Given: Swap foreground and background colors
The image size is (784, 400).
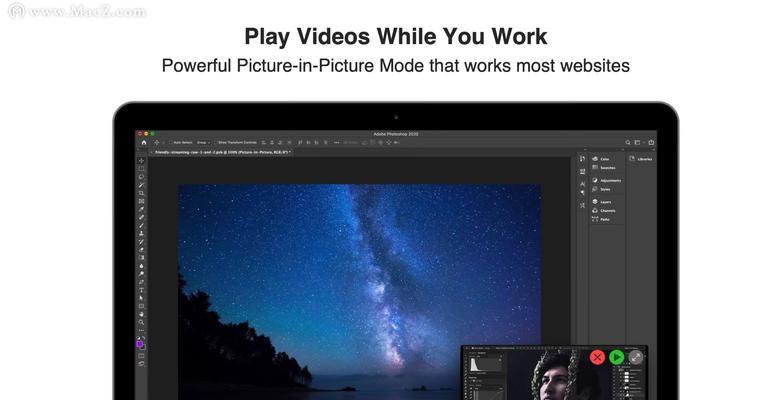Looking at the screenshot, I should click(x=144, y=338).
